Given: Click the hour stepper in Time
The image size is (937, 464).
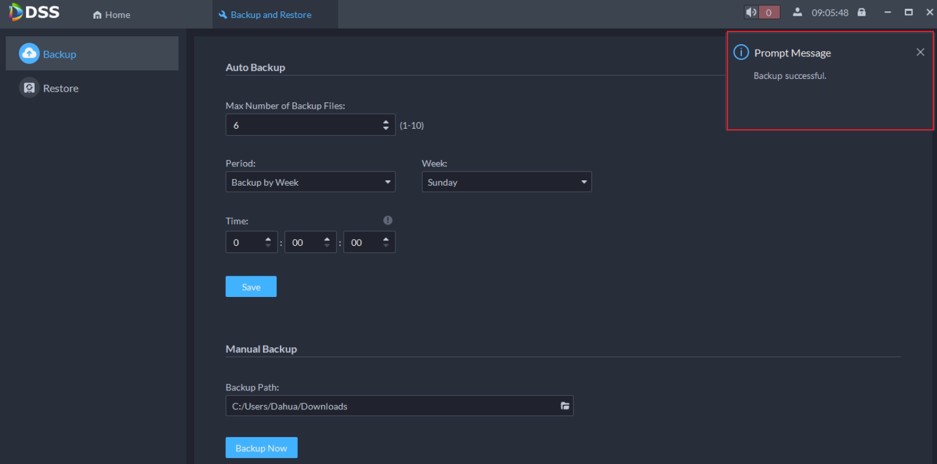Looking at the screenshot, I should click(269, 242).
